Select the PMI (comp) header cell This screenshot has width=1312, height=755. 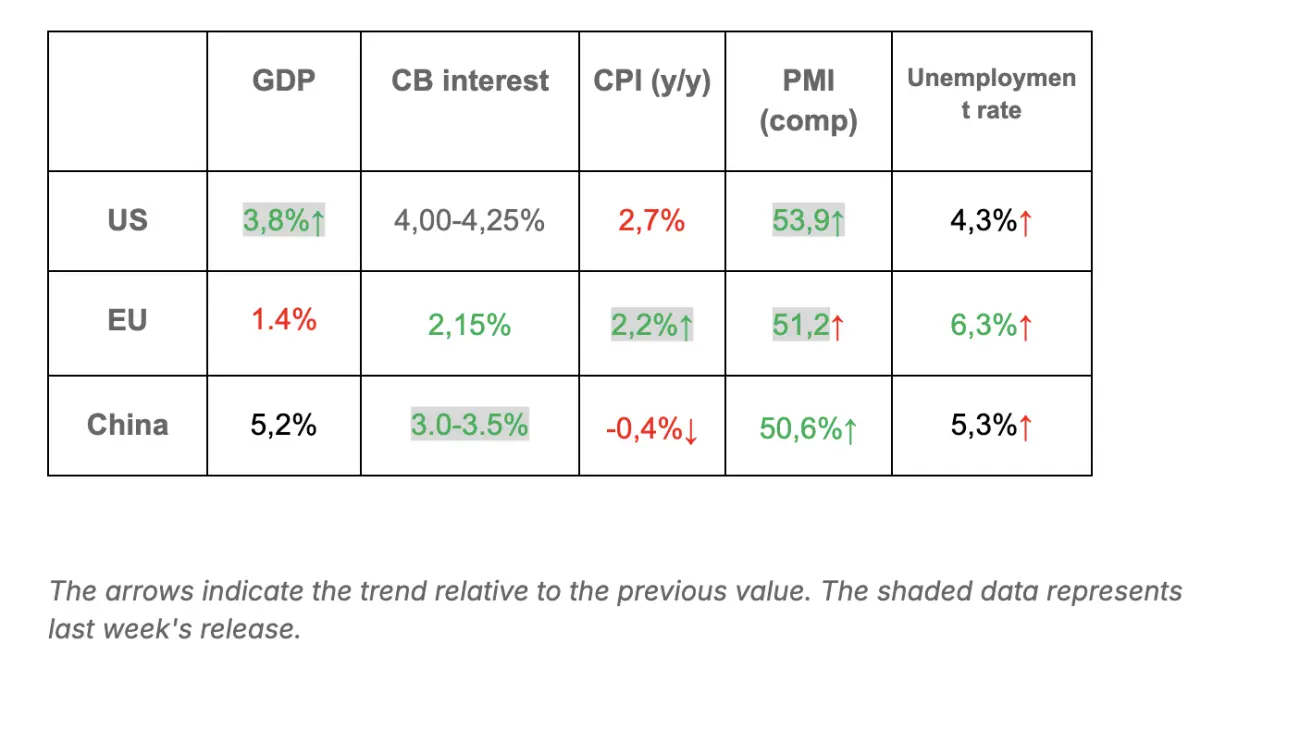(808, 100)
